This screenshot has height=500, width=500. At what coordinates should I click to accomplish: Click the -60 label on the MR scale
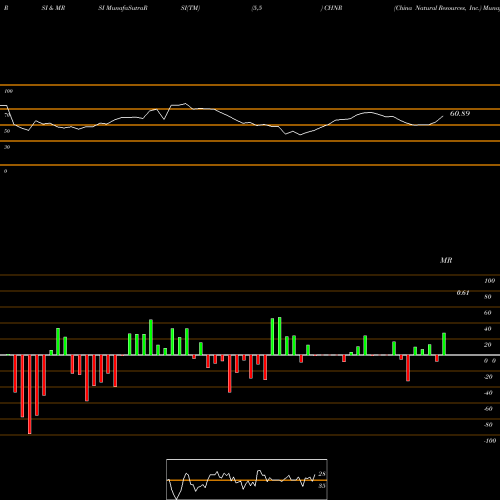click(x=488, y=409)
